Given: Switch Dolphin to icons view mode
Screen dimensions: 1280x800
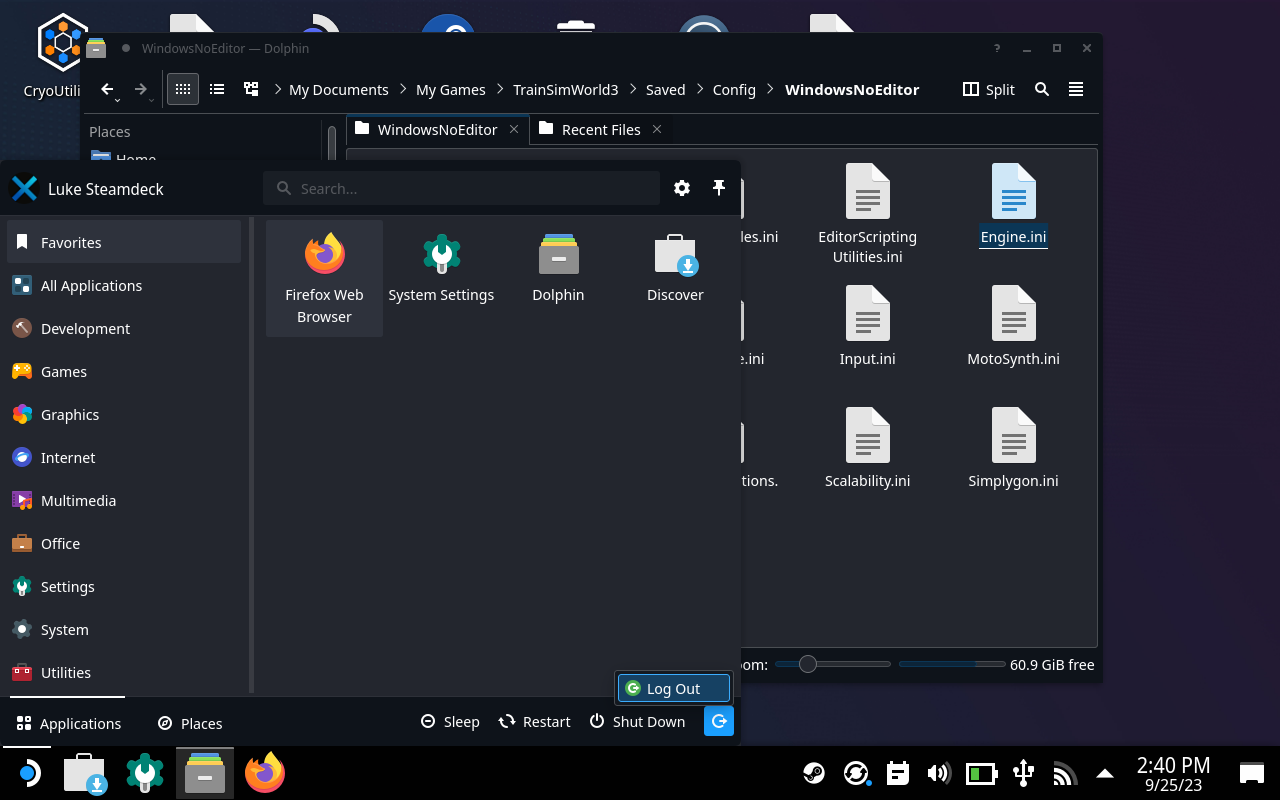Looking at the screenshot, I should coord(182,89).
